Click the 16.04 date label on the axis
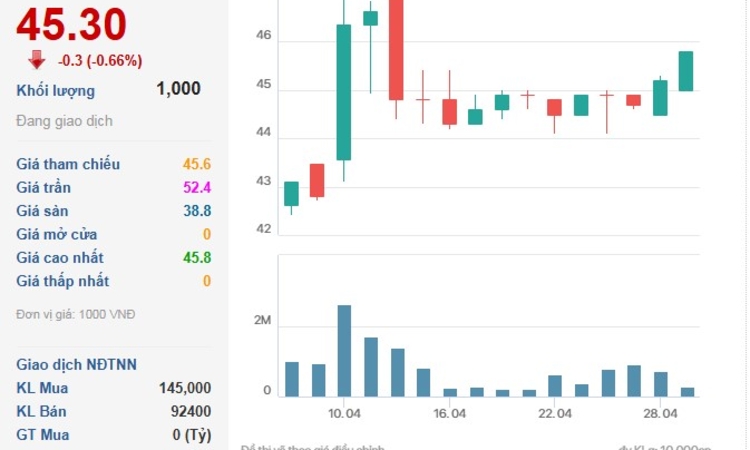This screenshot has width=750, height=450. coord(449,412)
